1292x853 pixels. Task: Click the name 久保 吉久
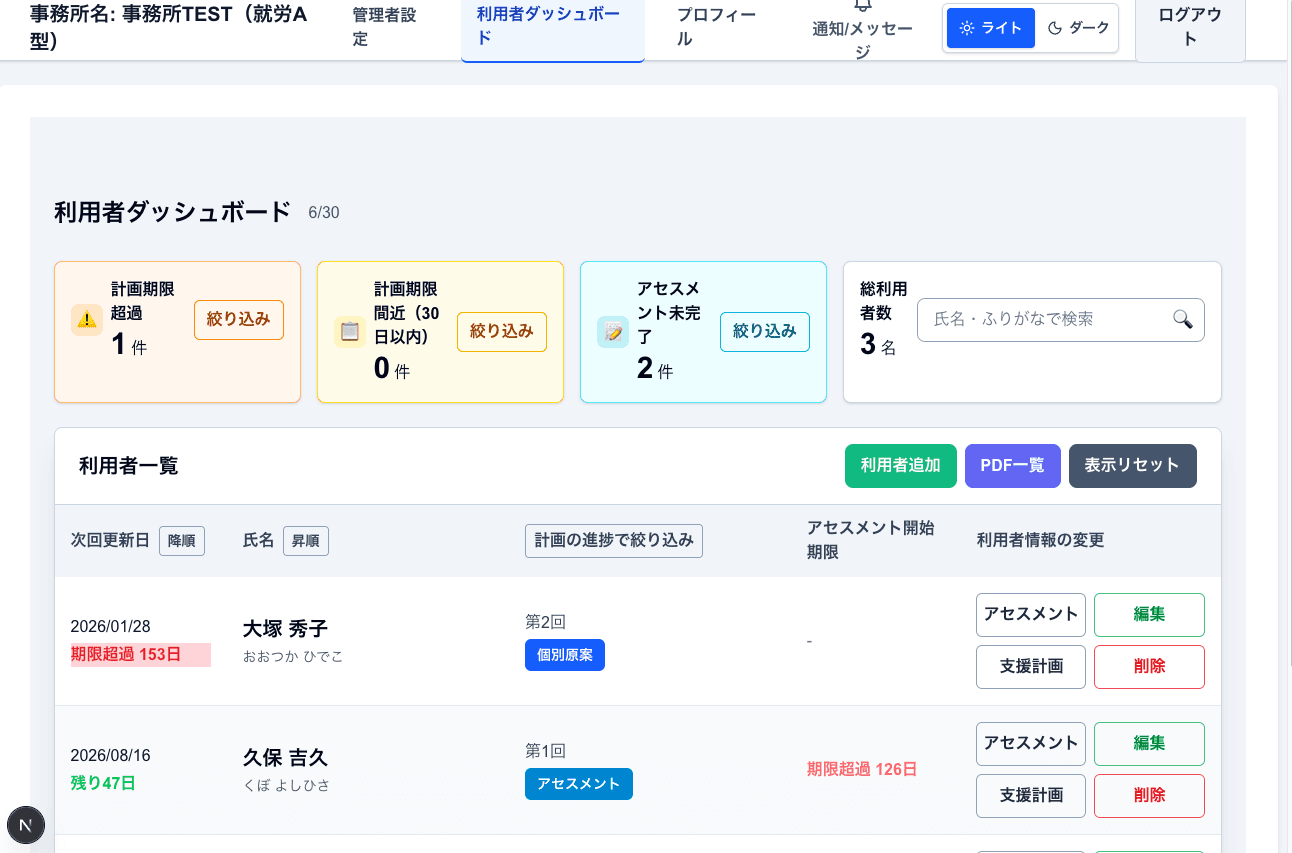(x=285, y=758)
